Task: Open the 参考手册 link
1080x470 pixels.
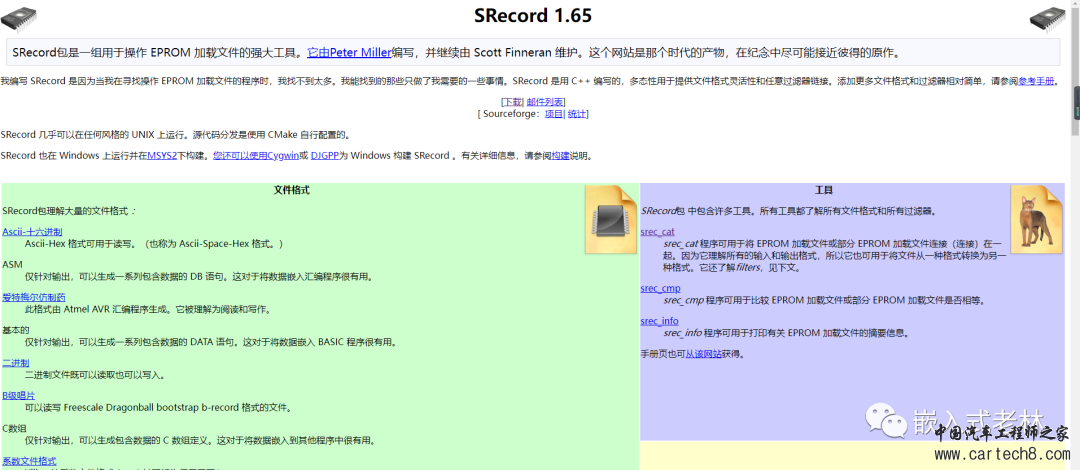Action: click(x=1036, y=81)
